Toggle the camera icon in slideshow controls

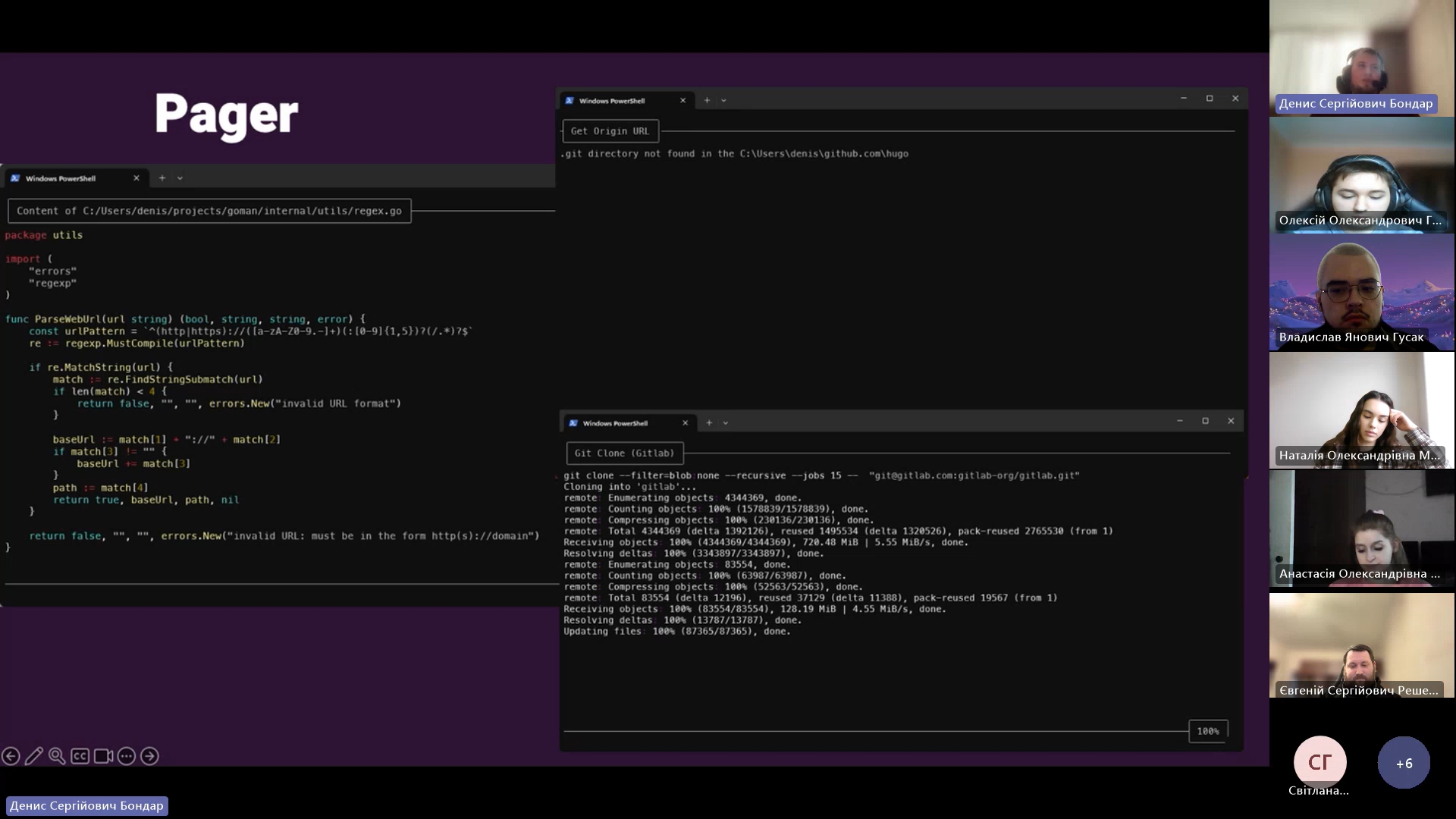(103, 756)
